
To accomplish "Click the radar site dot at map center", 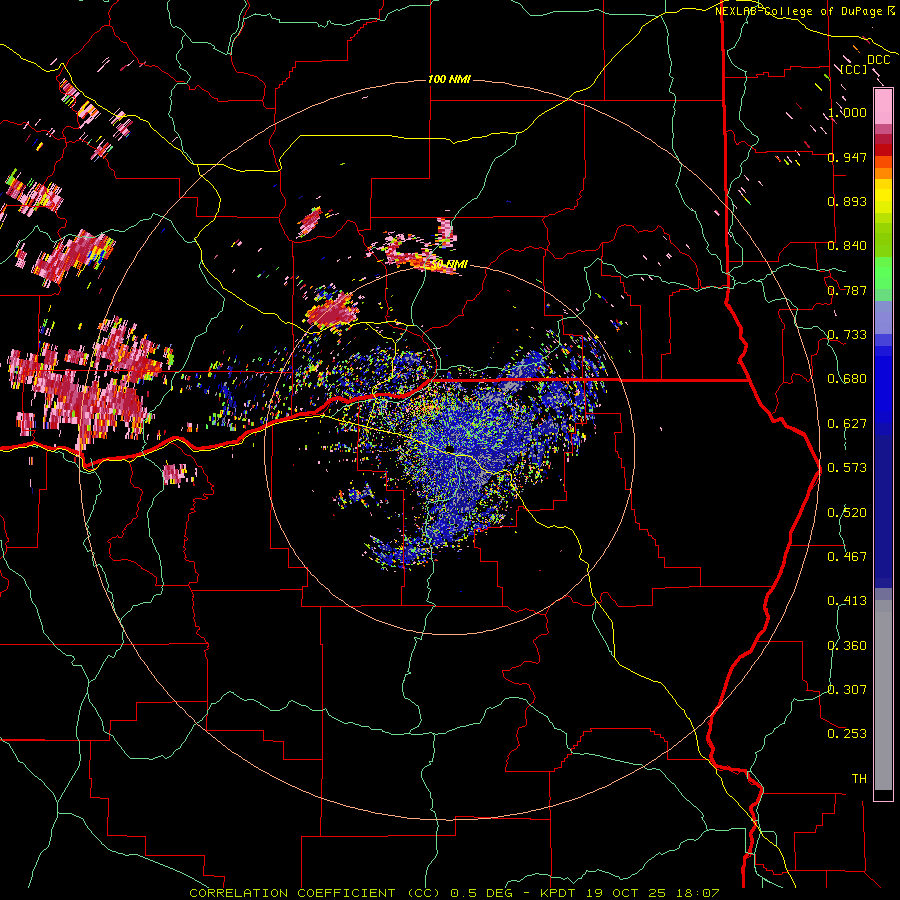I will (450, 449).
